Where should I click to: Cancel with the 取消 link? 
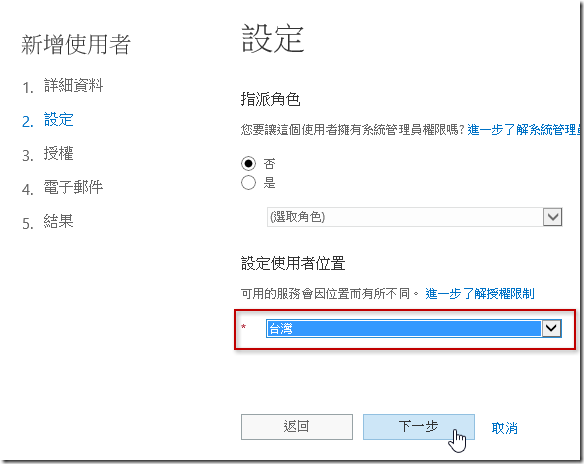[504, 428]
